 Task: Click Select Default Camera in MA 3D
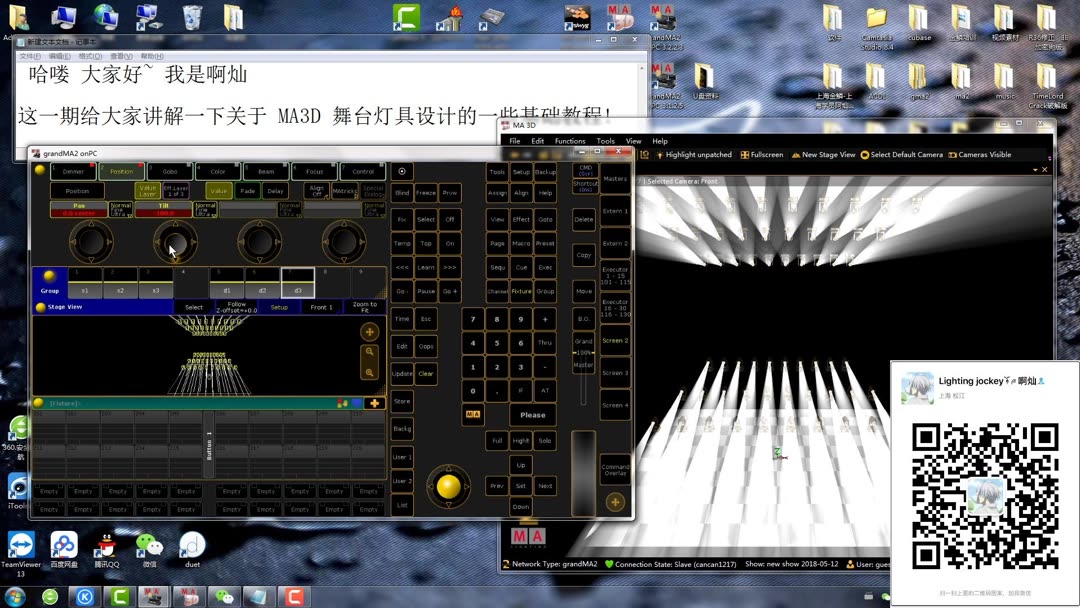click(901, 155)
